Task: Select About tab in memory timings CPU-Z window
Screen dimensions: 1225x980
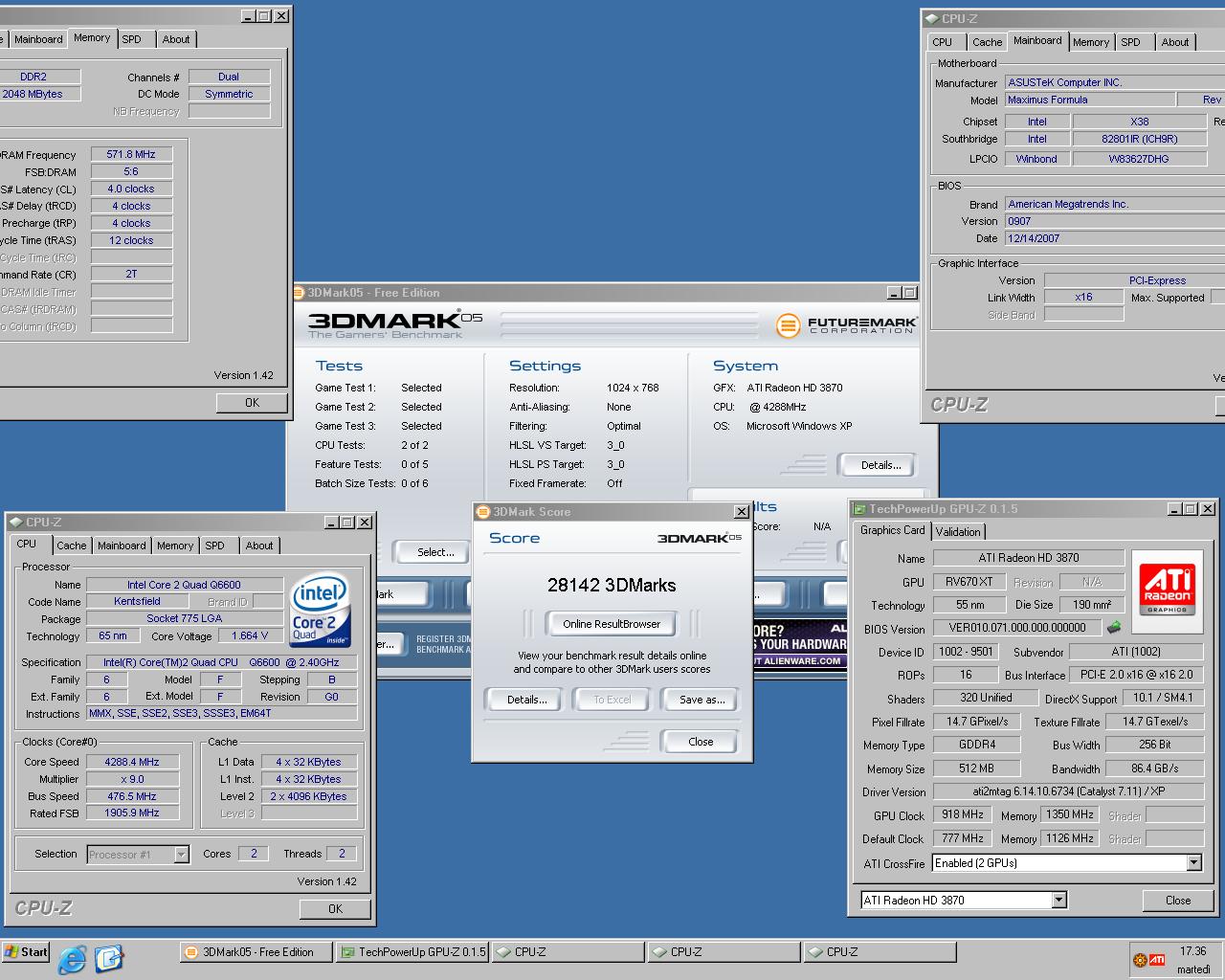Action: click(176, 39)
